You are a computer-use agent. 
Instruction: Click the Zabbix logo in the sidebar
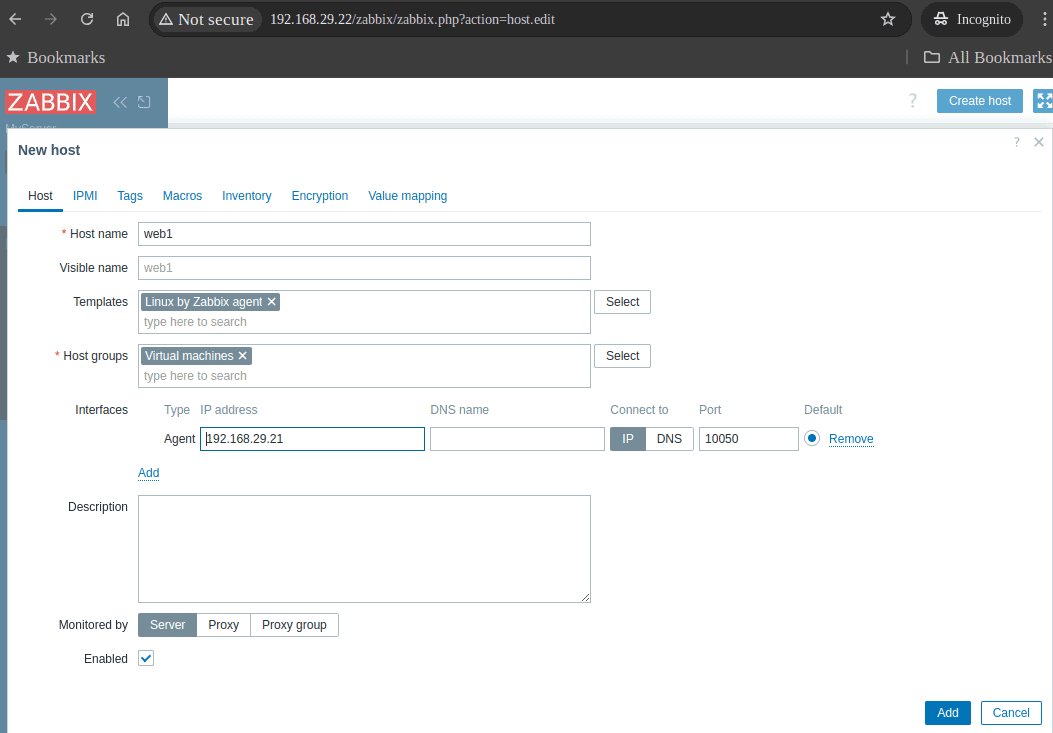pyautogui.click(x=51, y=101)
